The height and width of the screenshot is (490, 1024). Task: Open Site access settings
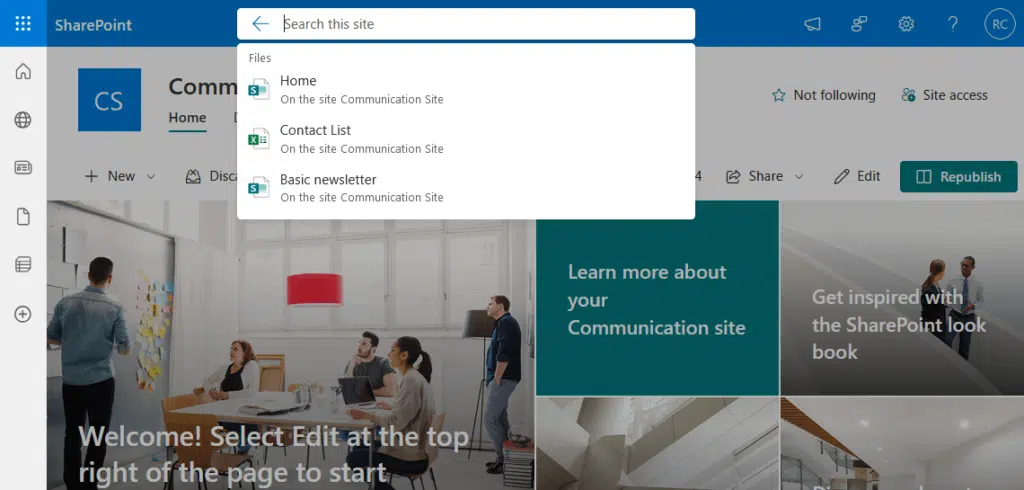pyautogui.click(x=944, y=95)
